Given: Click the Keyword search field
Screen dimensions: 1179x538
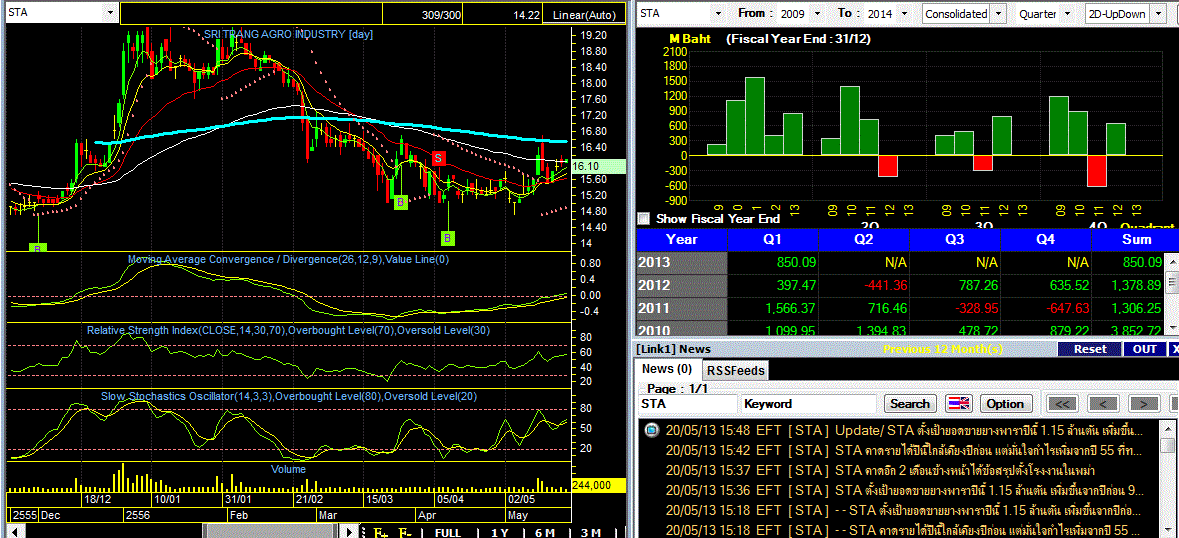Looking at the screenshot, I should (x=808, y=404).
